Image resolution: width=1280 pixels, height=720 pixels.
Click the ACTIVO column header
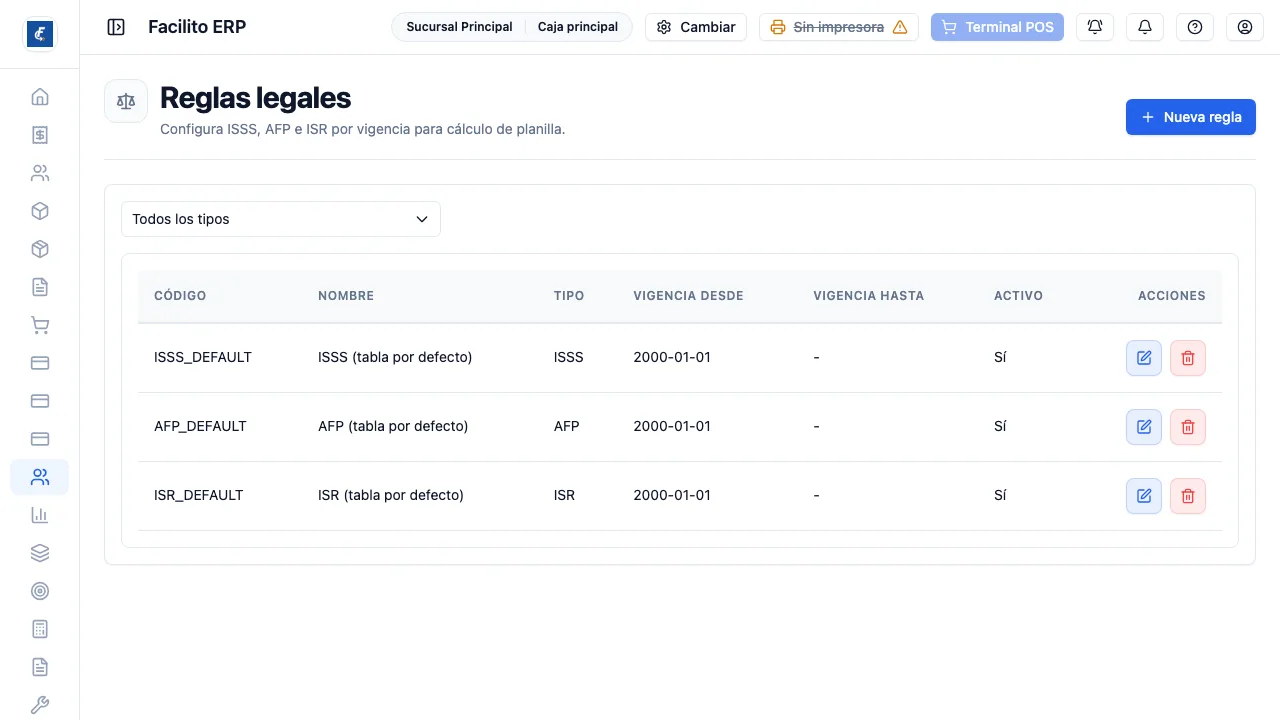click(x=1018, y=296)
